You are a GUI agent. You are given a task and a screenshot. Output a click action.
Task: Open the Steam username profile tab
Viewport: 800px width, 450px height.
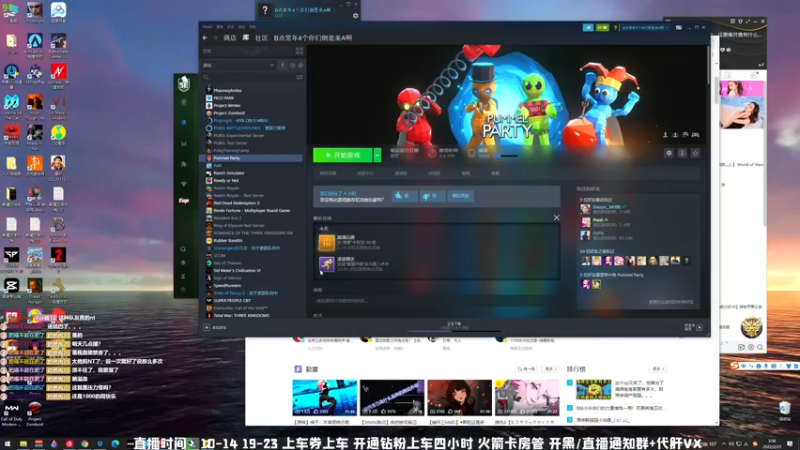coord(313,38)
